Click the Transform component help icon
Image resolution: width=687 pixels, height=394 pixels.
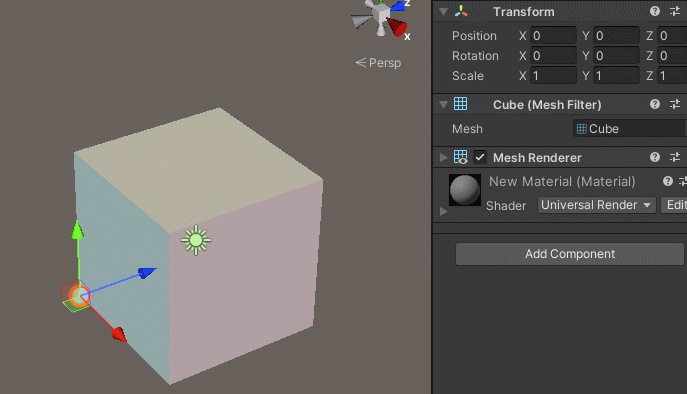tap(655, 11)
